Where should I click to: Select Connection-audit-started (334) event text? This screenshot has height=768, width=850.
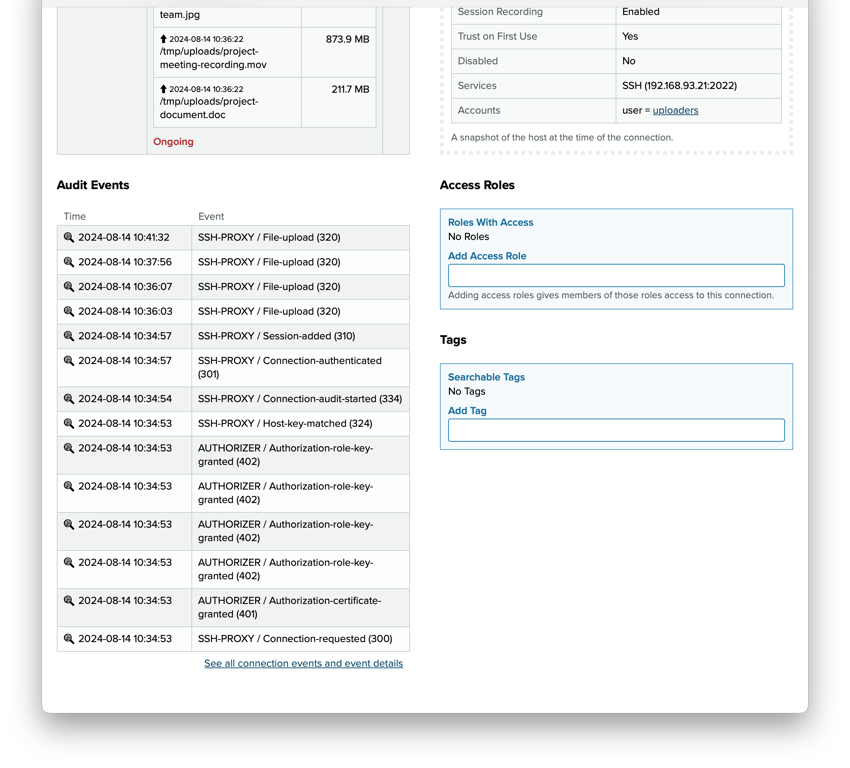tap(300, 399)
